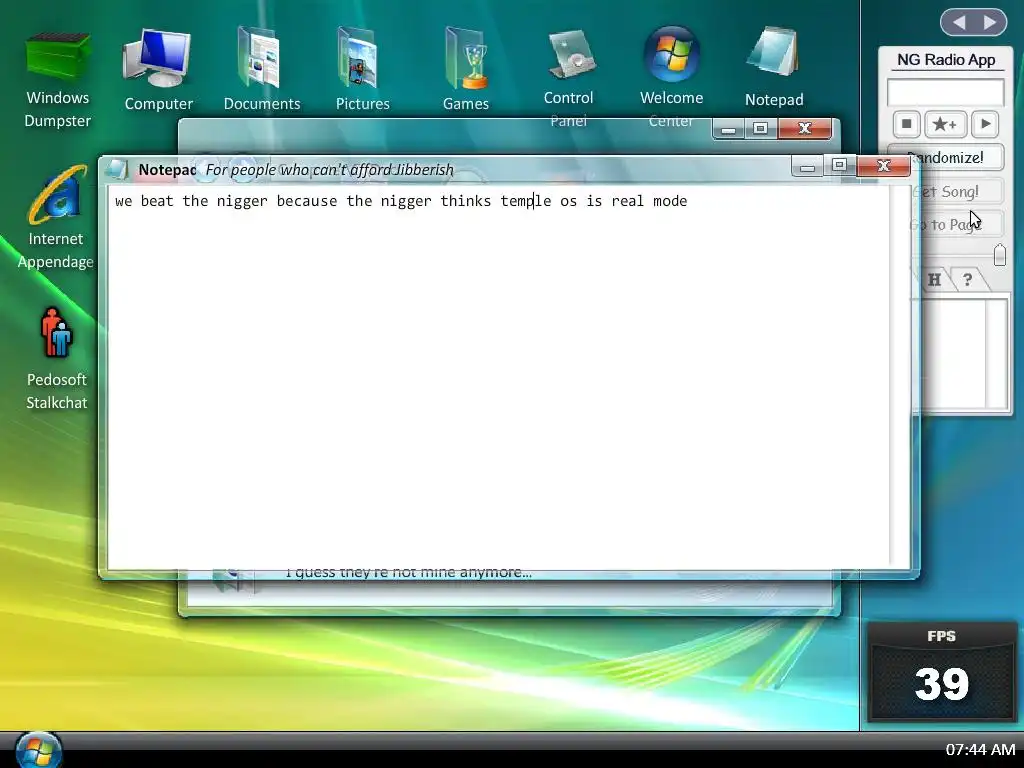Click the Get Song! button

[x=957, y=191]
